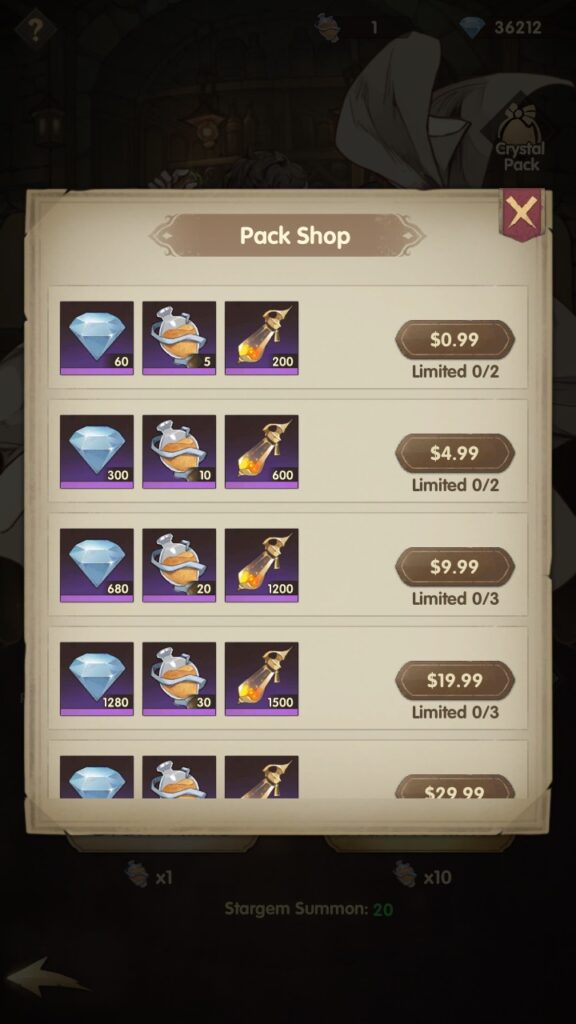Image resolution: width=576 pixels, height=1024 pixels.
Task: Tap the partially visible $29.99 button
Action: pos(455,787)
